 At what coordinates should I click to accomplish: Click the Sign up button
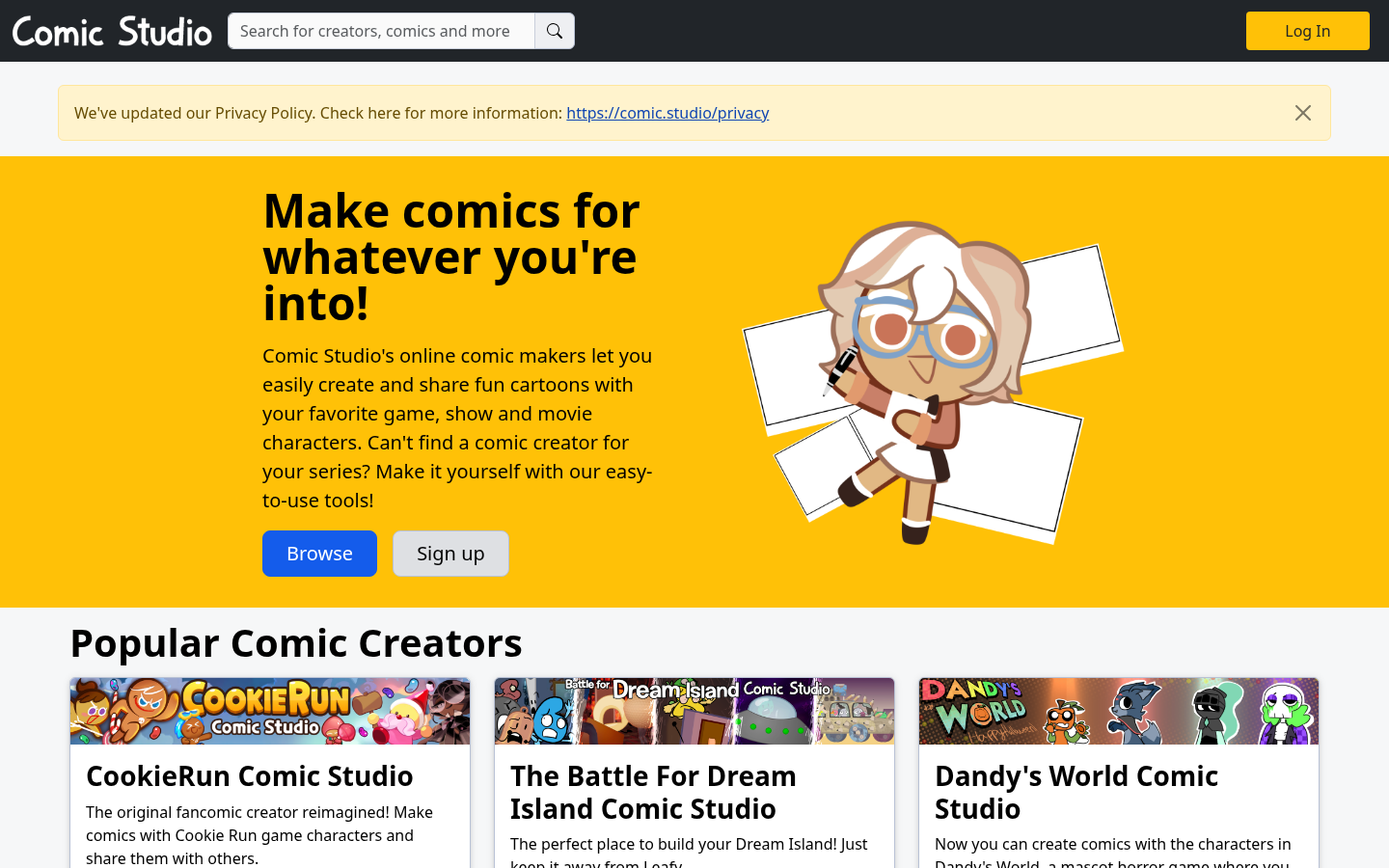[x=450, y=554]
